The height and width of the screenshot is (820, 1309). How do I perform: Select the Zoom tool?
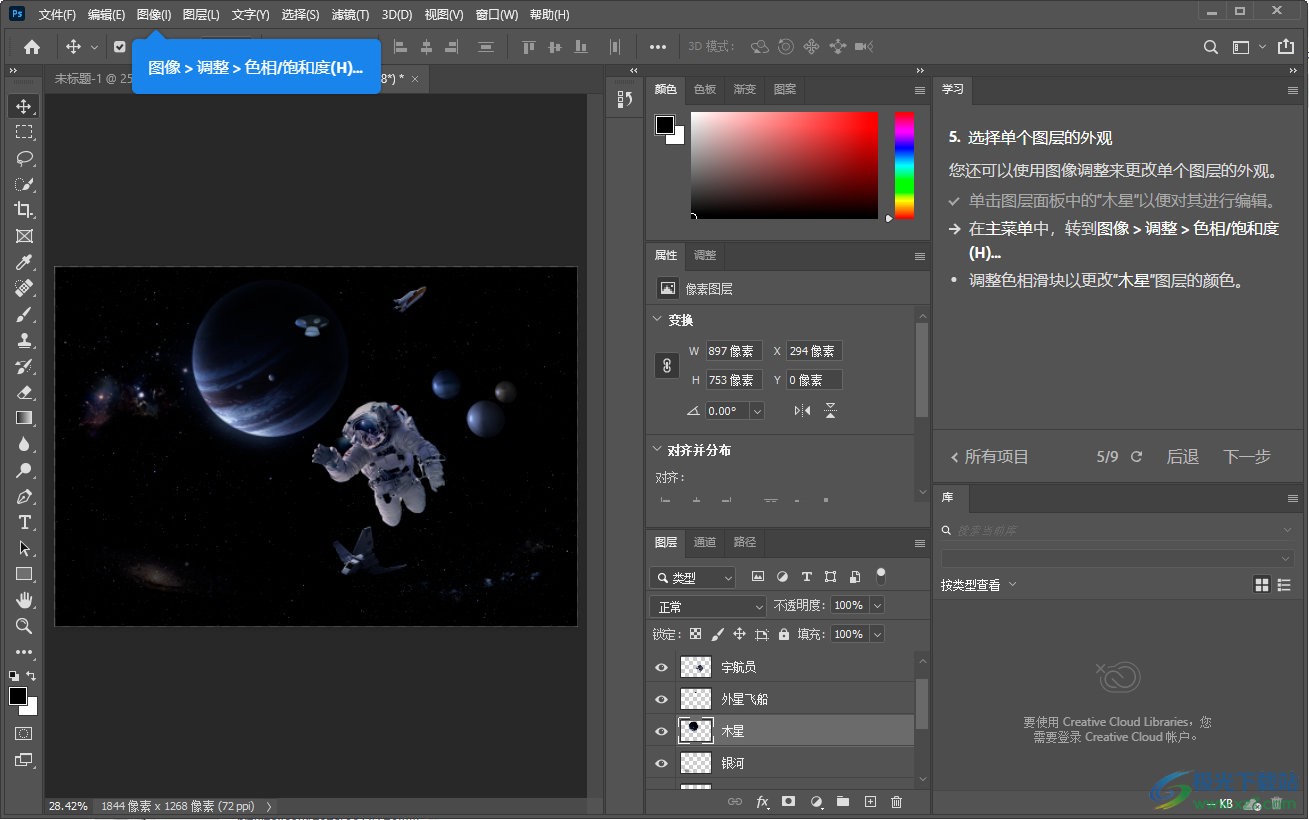(23, 625)
